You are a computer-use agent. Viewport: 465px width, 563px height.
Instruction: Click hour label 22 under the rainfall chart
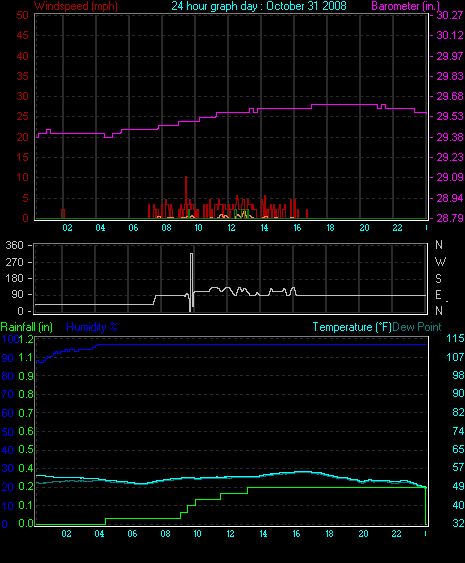click(x=396, y=534)
